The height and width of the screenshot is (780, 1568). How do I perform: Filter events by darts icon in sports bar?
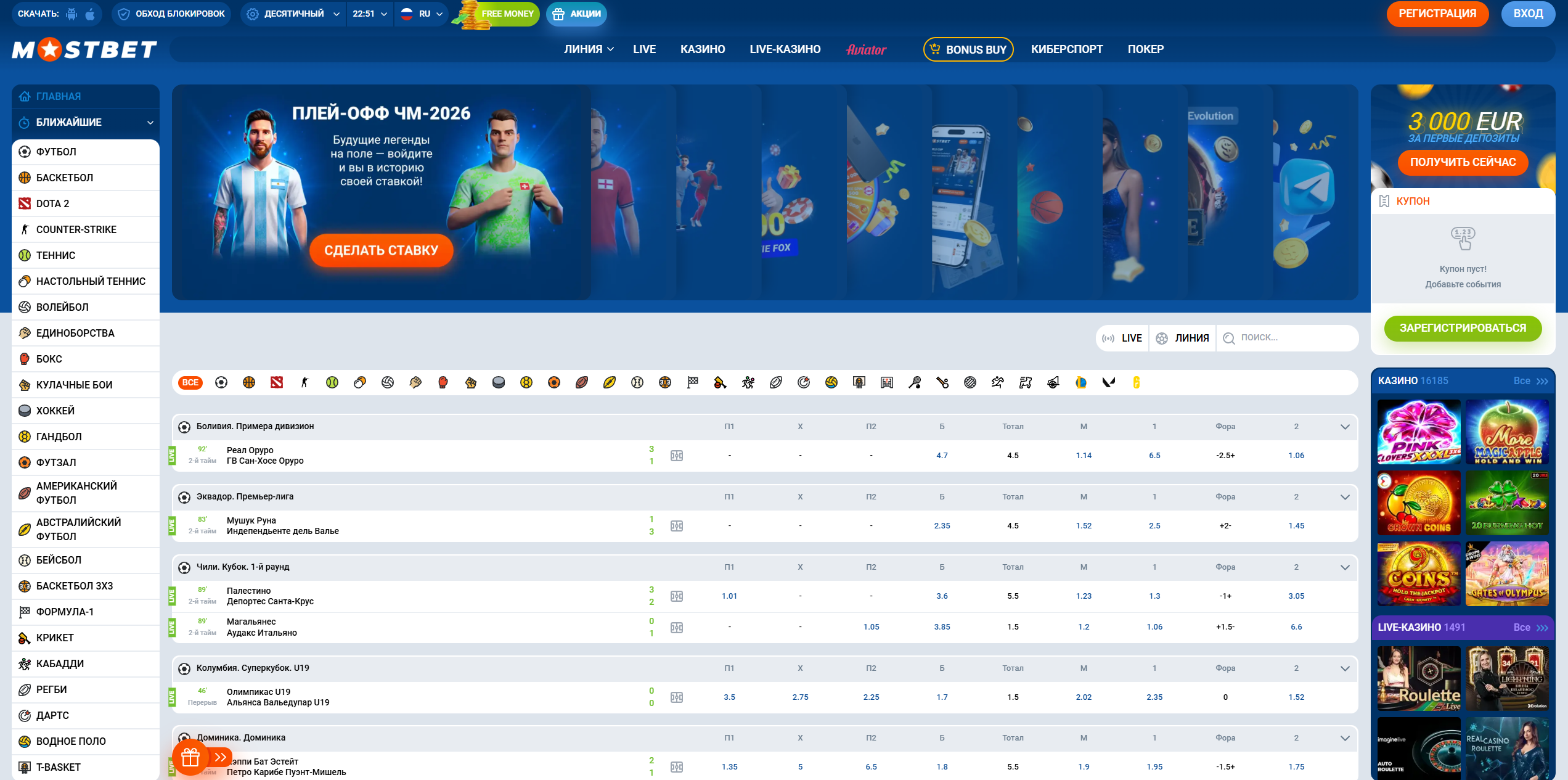(x=804, y=382)
